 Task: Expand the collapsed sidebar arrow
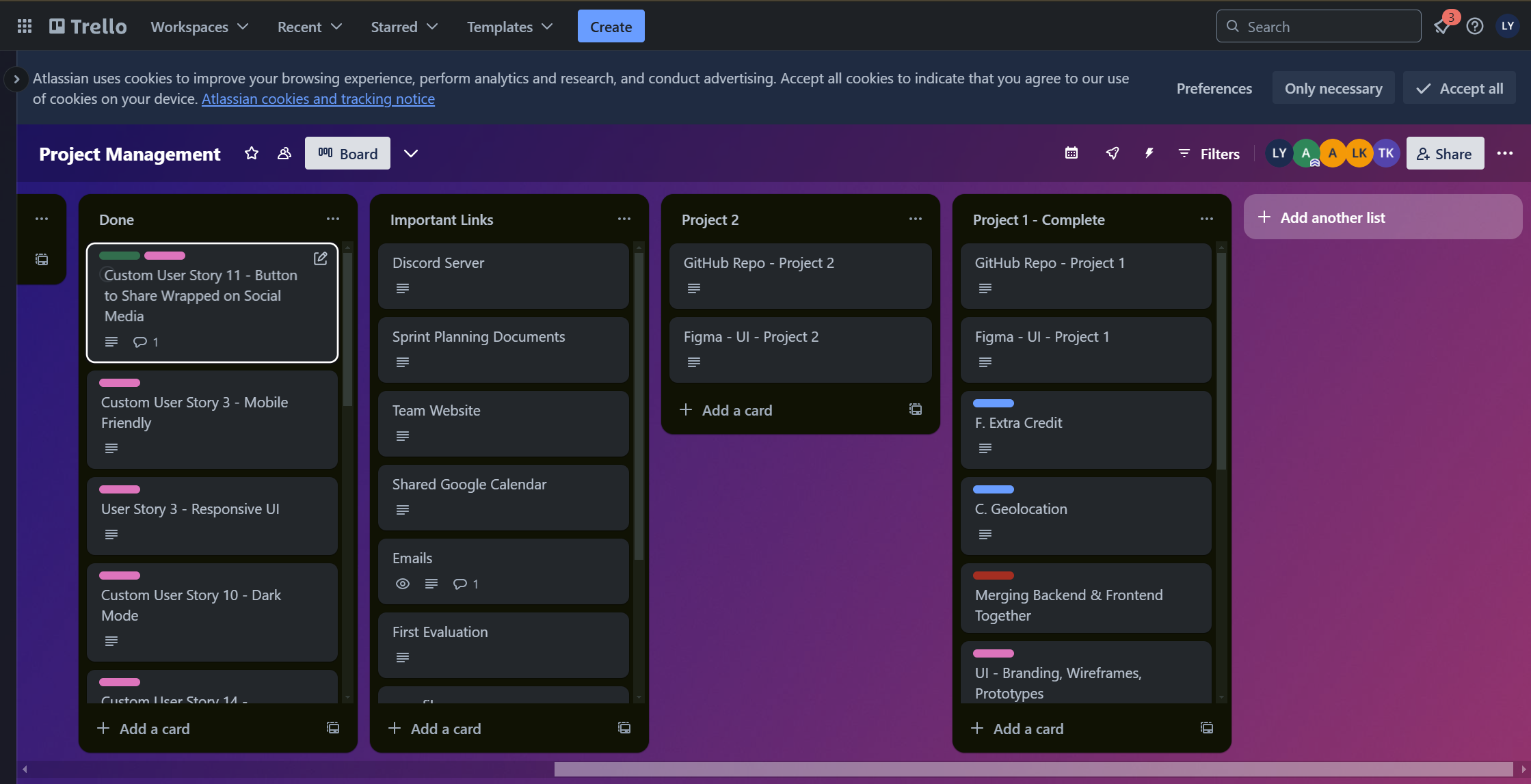click(x=16, y=79)
